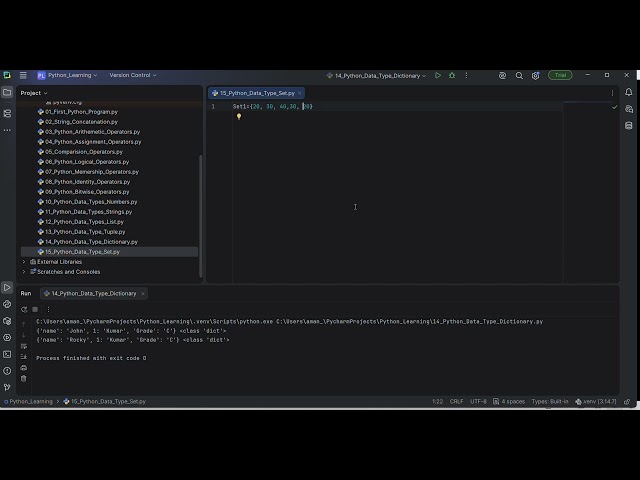This screenshot has width=640, height=480.
Task: Show more tool windows ellipsis
Action: pyautogui.click(x=7, y=130)
